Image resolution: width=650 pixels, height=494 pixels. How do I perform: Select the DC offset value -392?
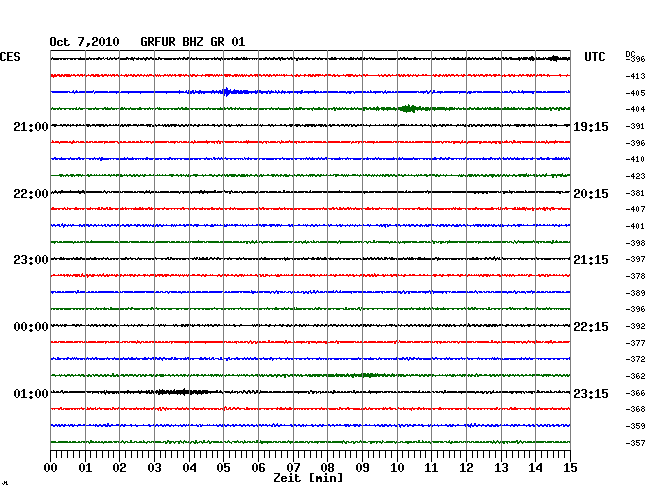click(635, 327)
